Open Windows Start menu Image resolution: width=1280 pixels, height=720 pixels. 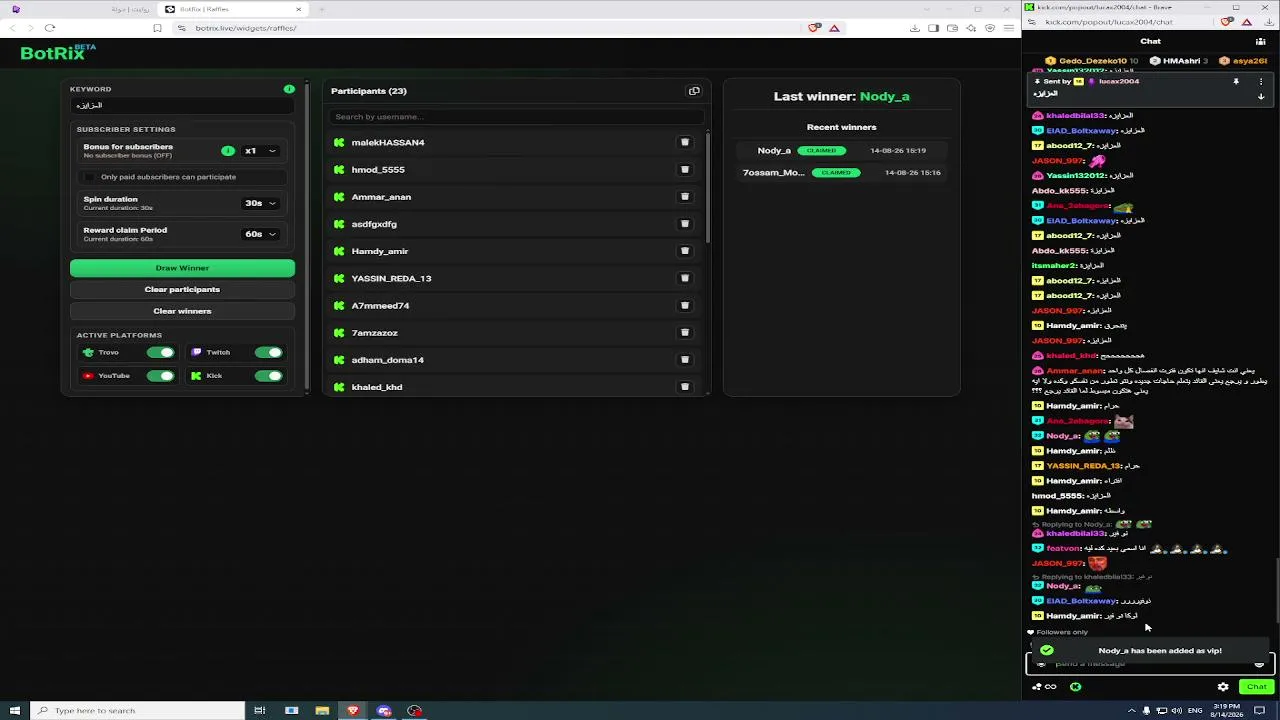coord(15,711)
